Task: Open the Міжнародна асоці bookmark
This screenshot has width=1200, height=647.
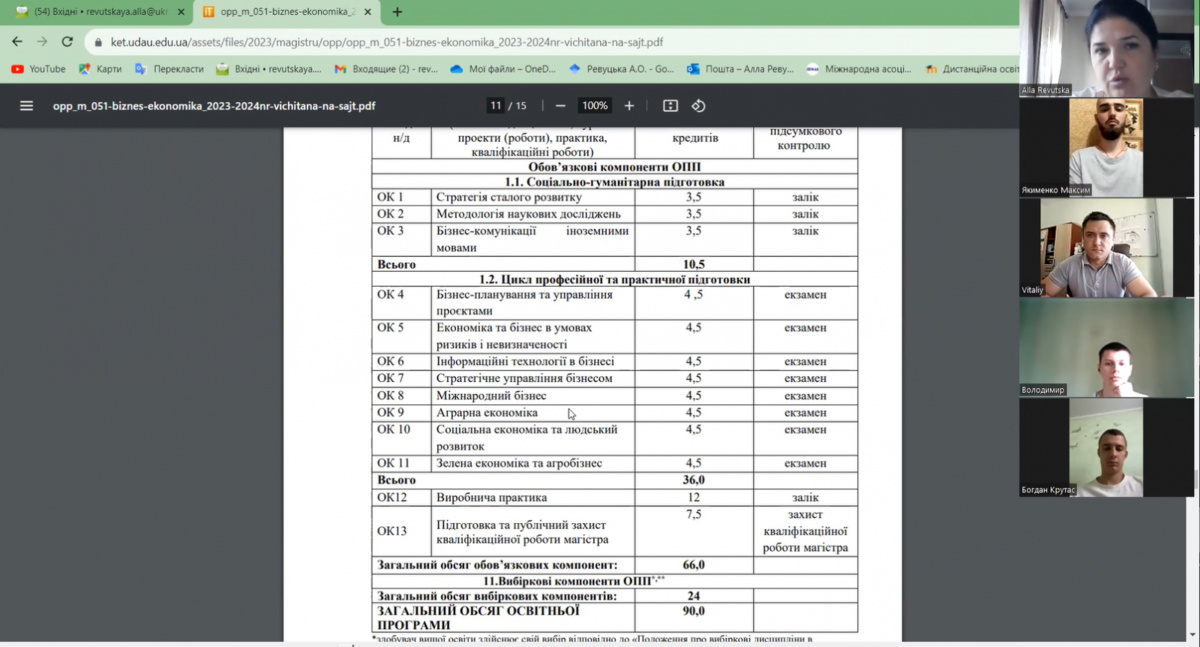Action: [859, 69]
